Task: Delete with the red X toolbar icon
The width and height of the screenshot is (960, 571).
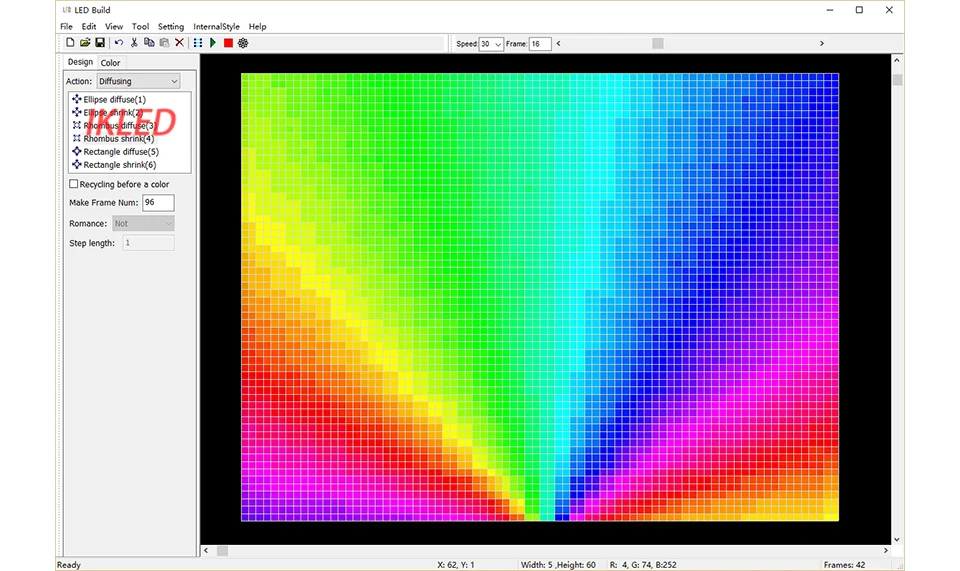Action: point(179,43)
